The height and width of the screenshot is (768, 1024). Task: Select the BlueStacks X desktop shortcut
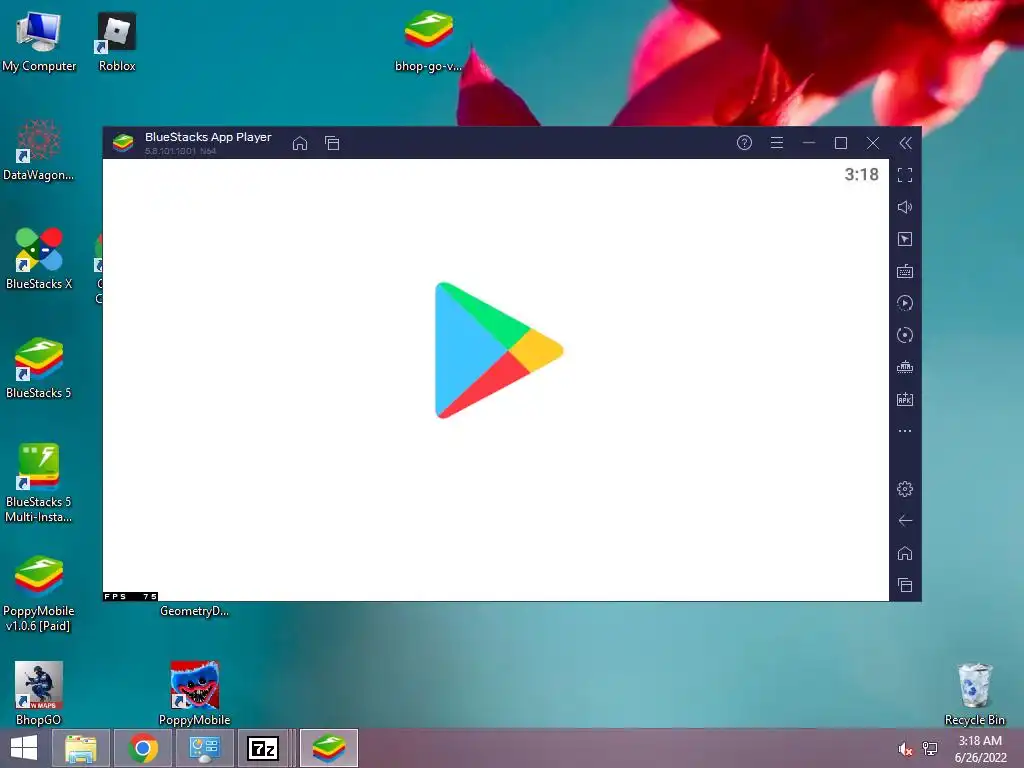(x=39, y=259)
